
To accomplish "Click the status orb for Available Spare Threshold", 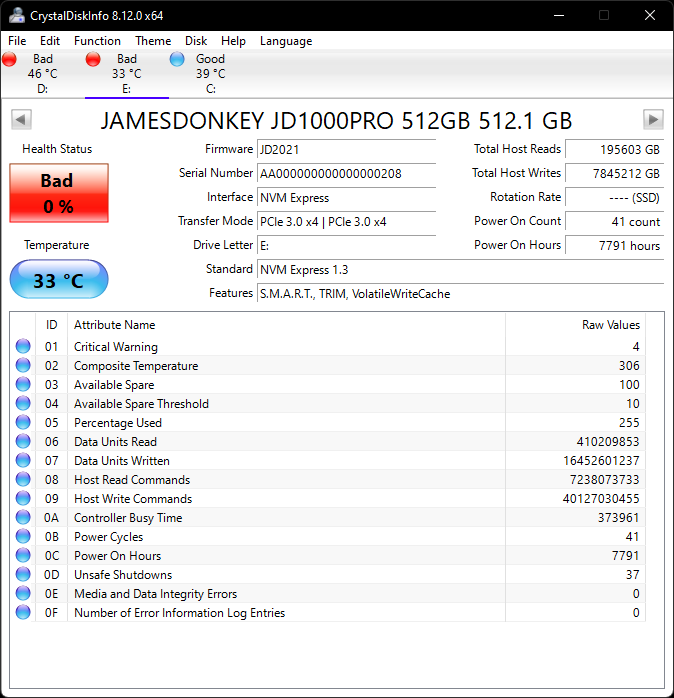I will (23, 403).
